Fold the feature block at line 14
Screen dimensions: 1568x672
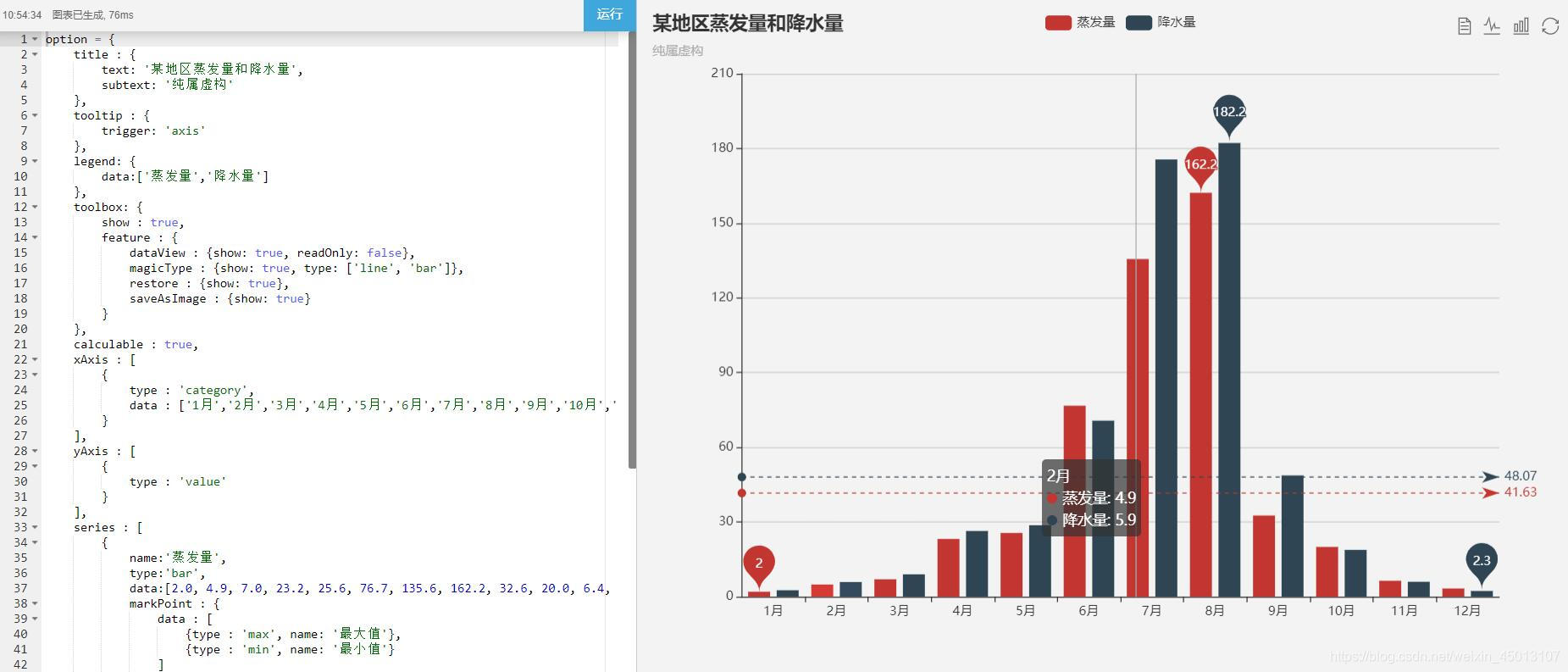click(x=35, y=237)
